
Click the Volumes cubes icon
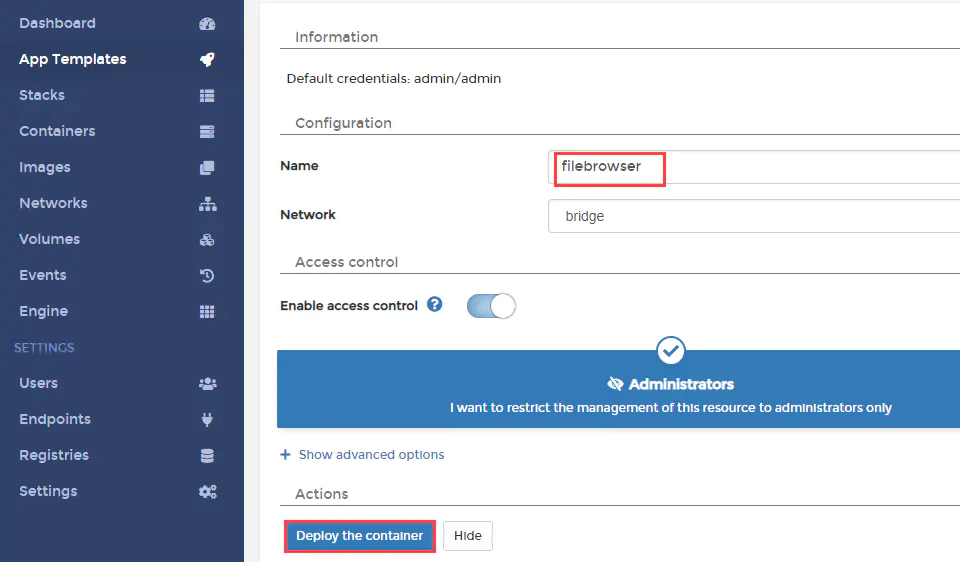[207, 240]
